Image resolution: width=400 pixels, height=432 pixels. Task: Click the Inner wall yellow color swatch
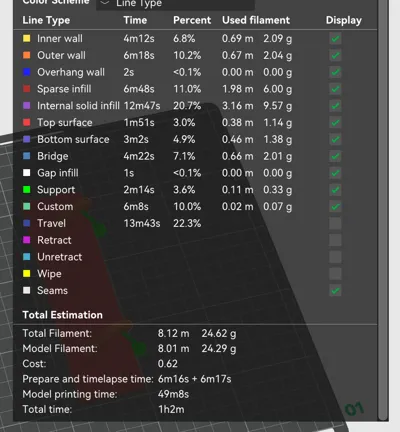[27, 38]
